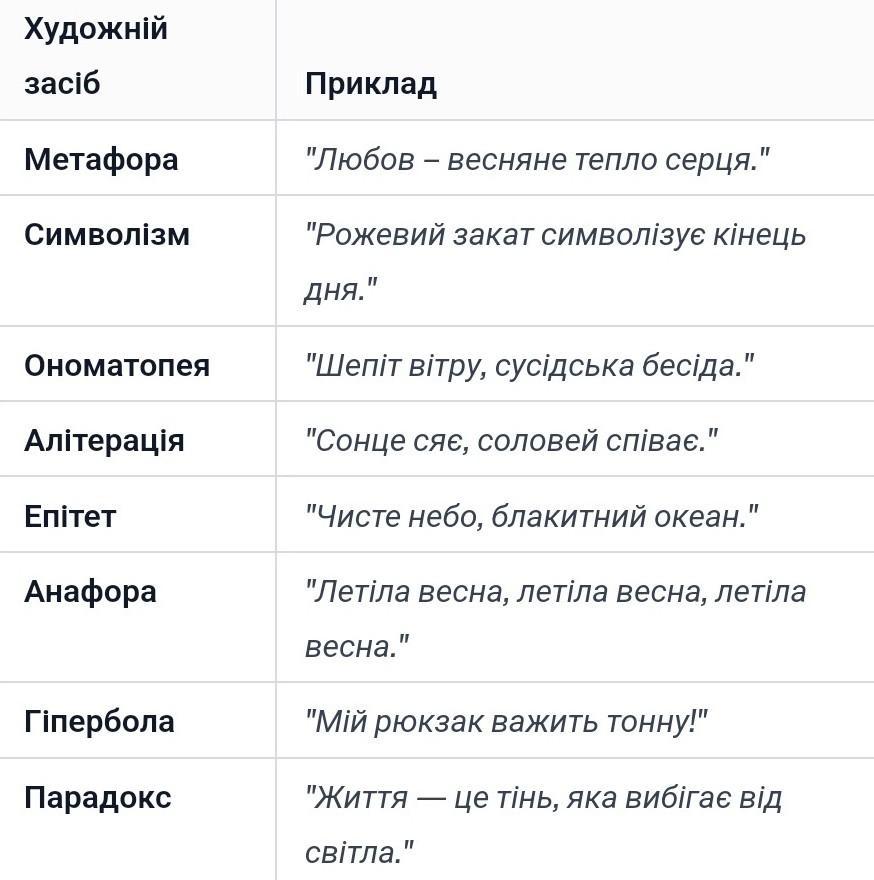Click the example "Чисте небо, блакитний океан."
Viewport: 874px width, 880px height.
pos(531,516)
